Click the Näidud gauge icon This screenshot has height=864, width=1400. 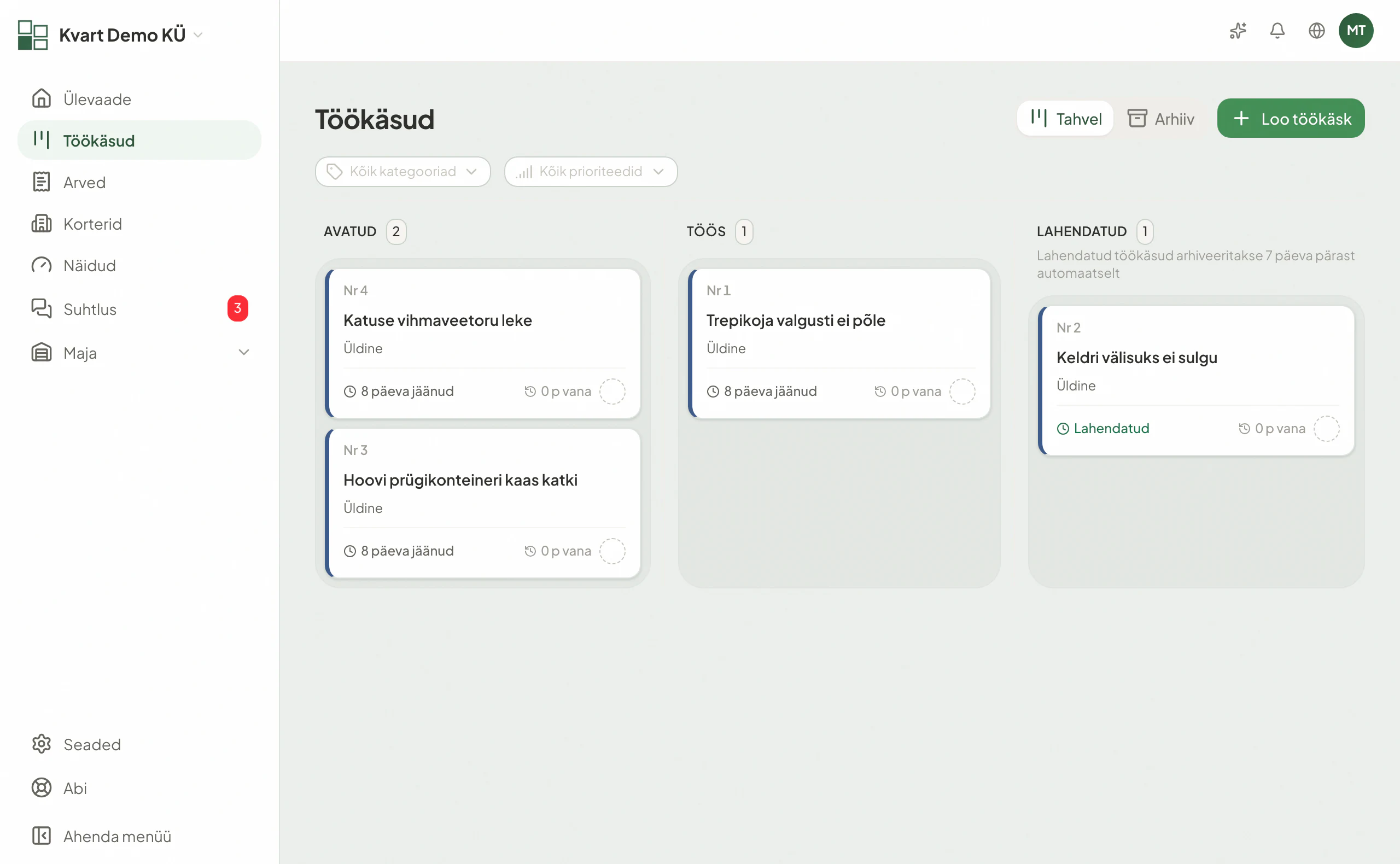click(x=41, y=265)
